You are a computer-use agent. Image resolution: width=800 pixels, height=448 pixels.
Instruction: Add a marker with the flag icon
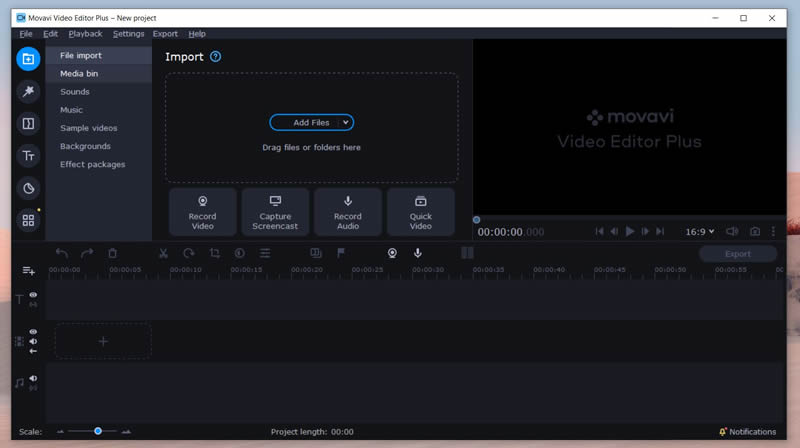pos(341,253)
